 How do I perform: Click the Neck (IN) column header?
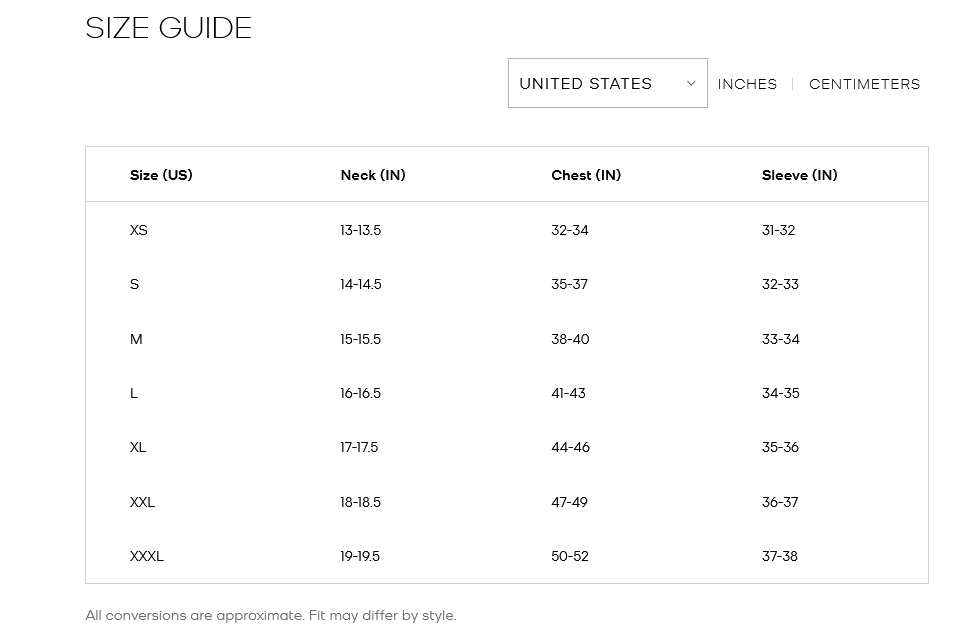tap(373, 175)
